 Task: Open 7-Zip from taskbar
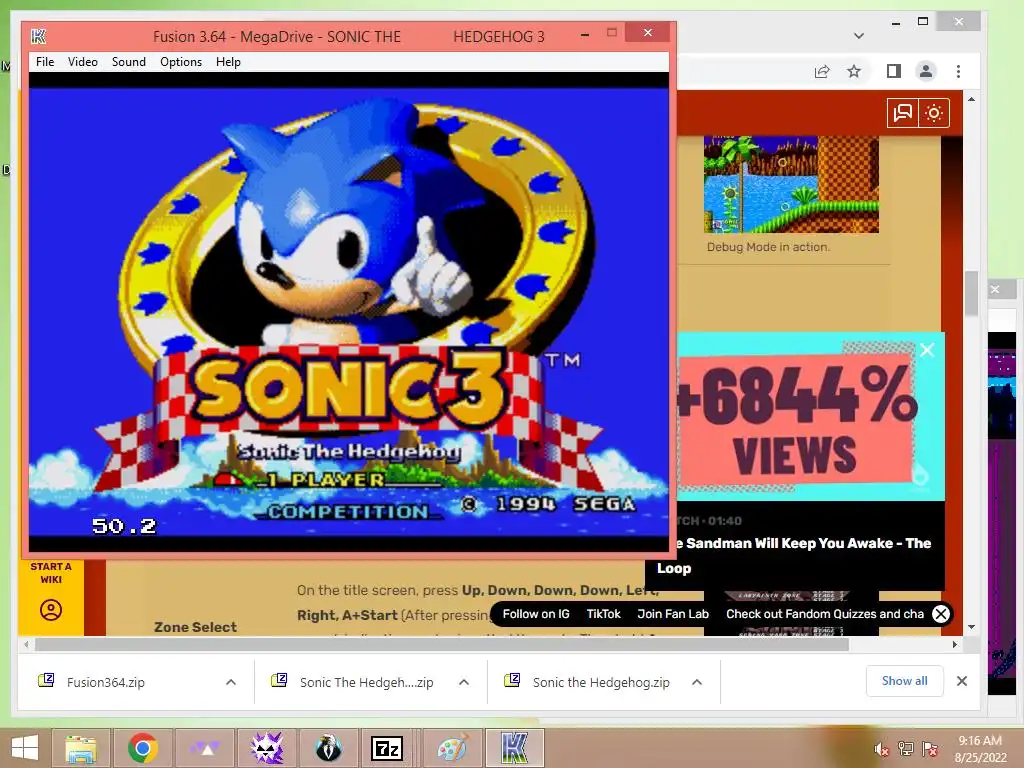(x=387, y=748)
